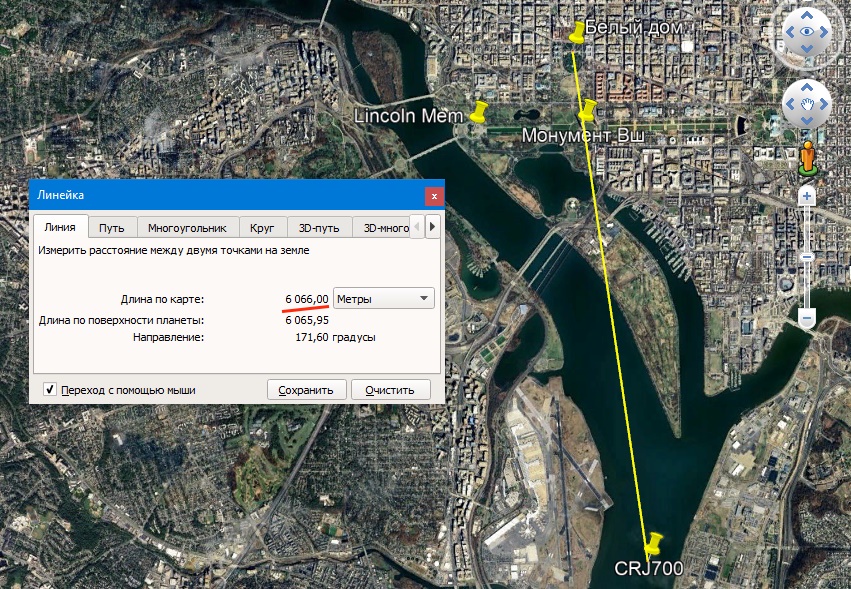Click the ground length value 6 065,95
The image size is (851, 589).
click(x=307, y=320)
